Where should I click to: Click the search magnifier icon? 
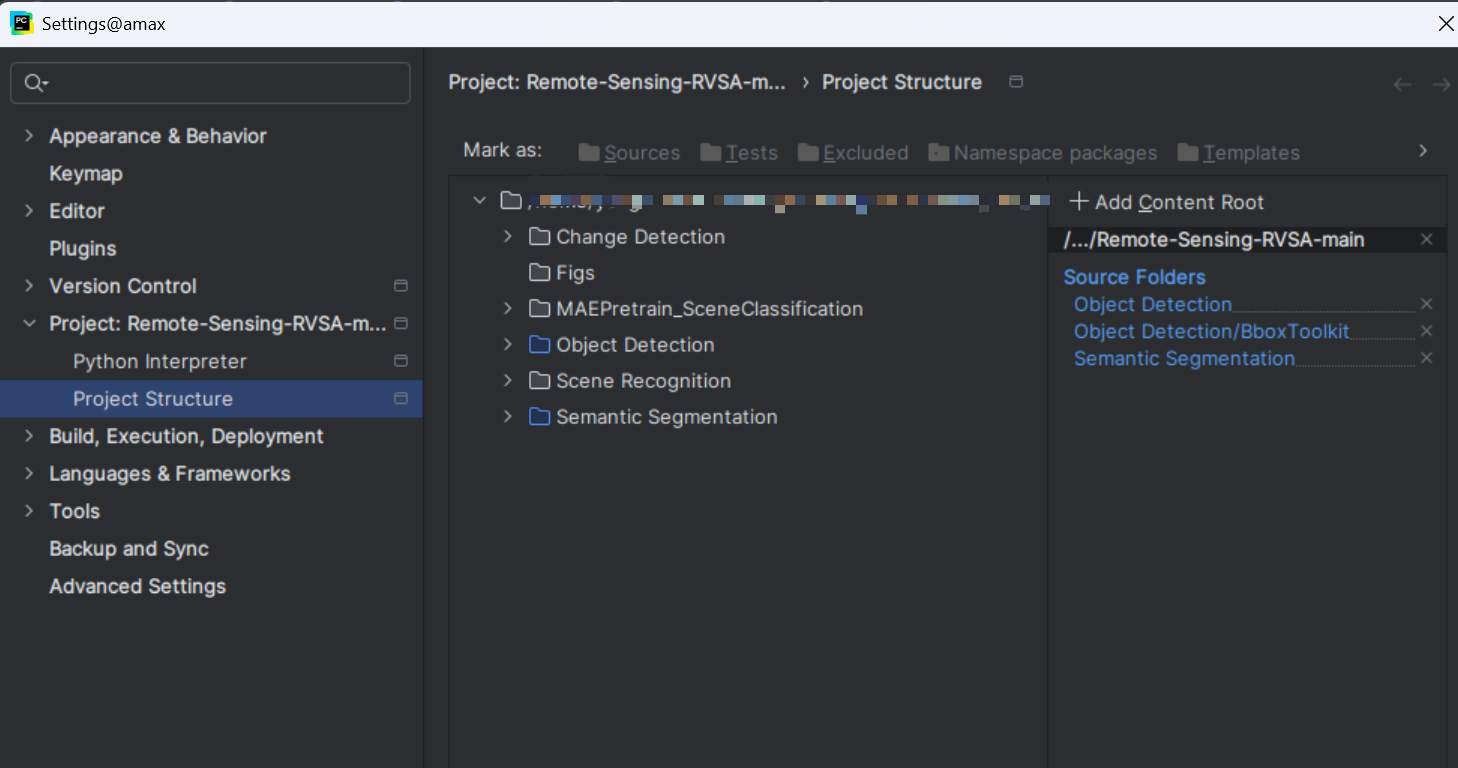pos(35,83)
